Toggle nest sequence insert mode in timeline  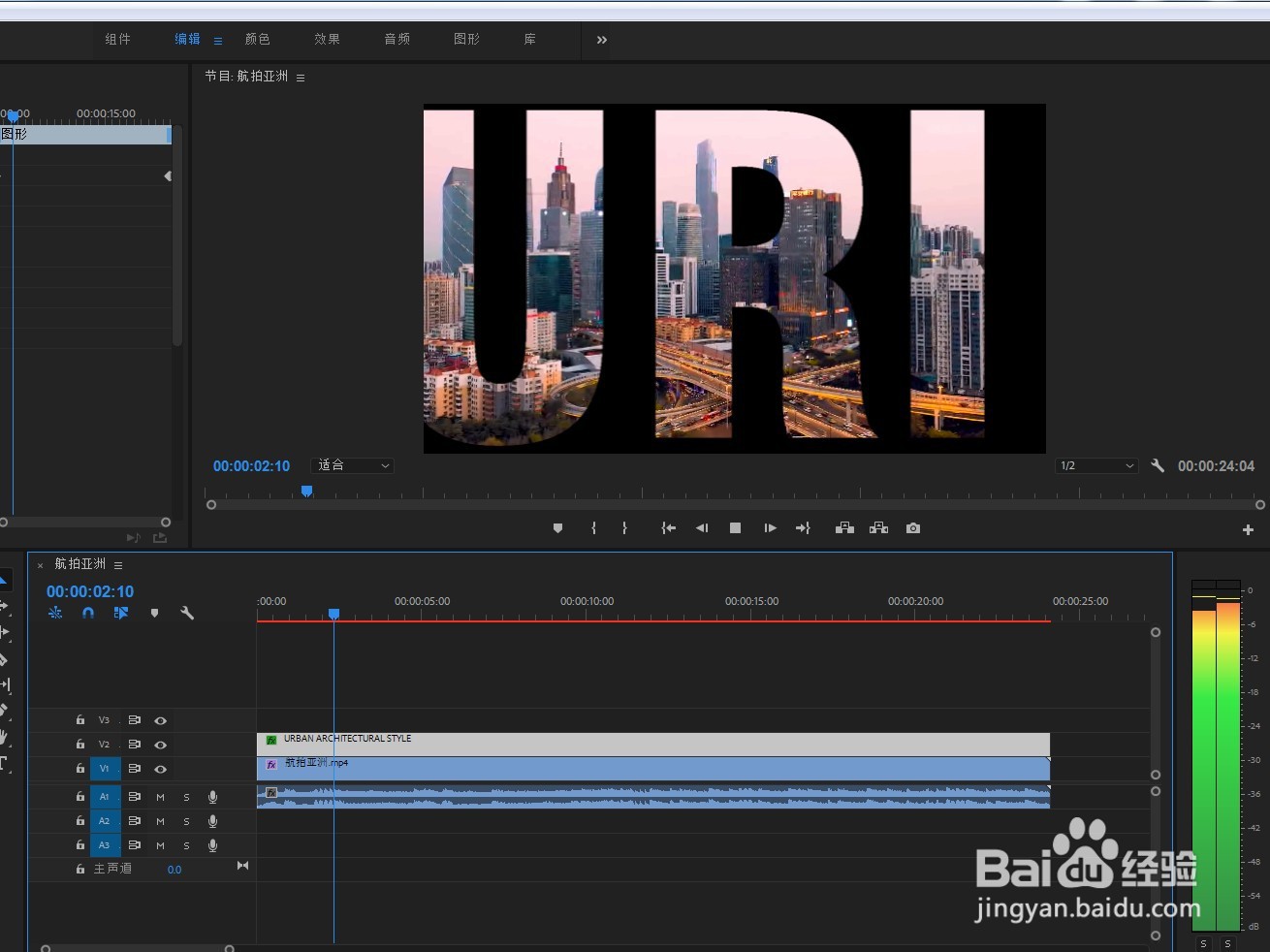[55, 613]
